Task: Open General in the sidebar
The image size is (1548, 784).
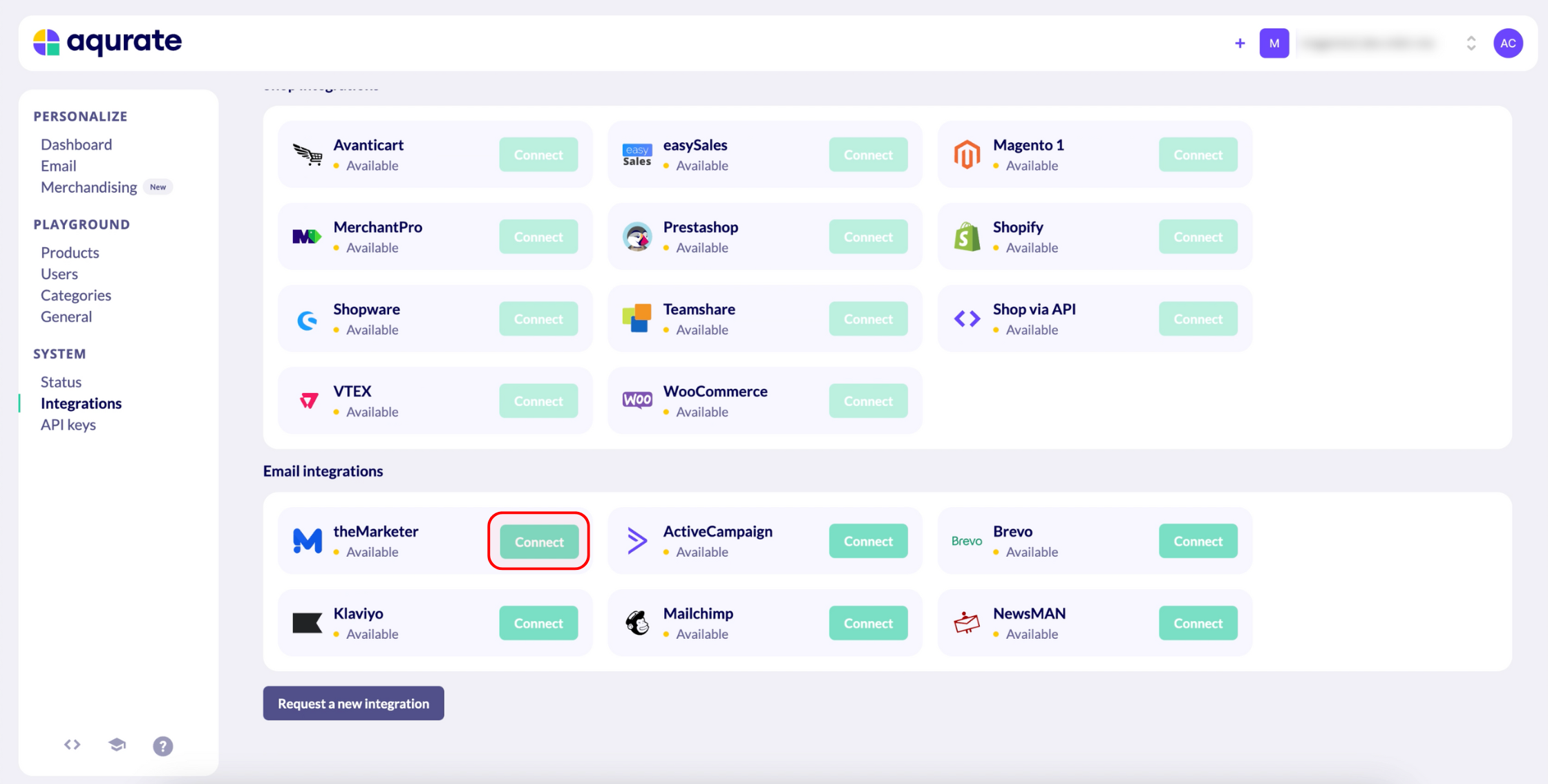Action: point(66,316)
